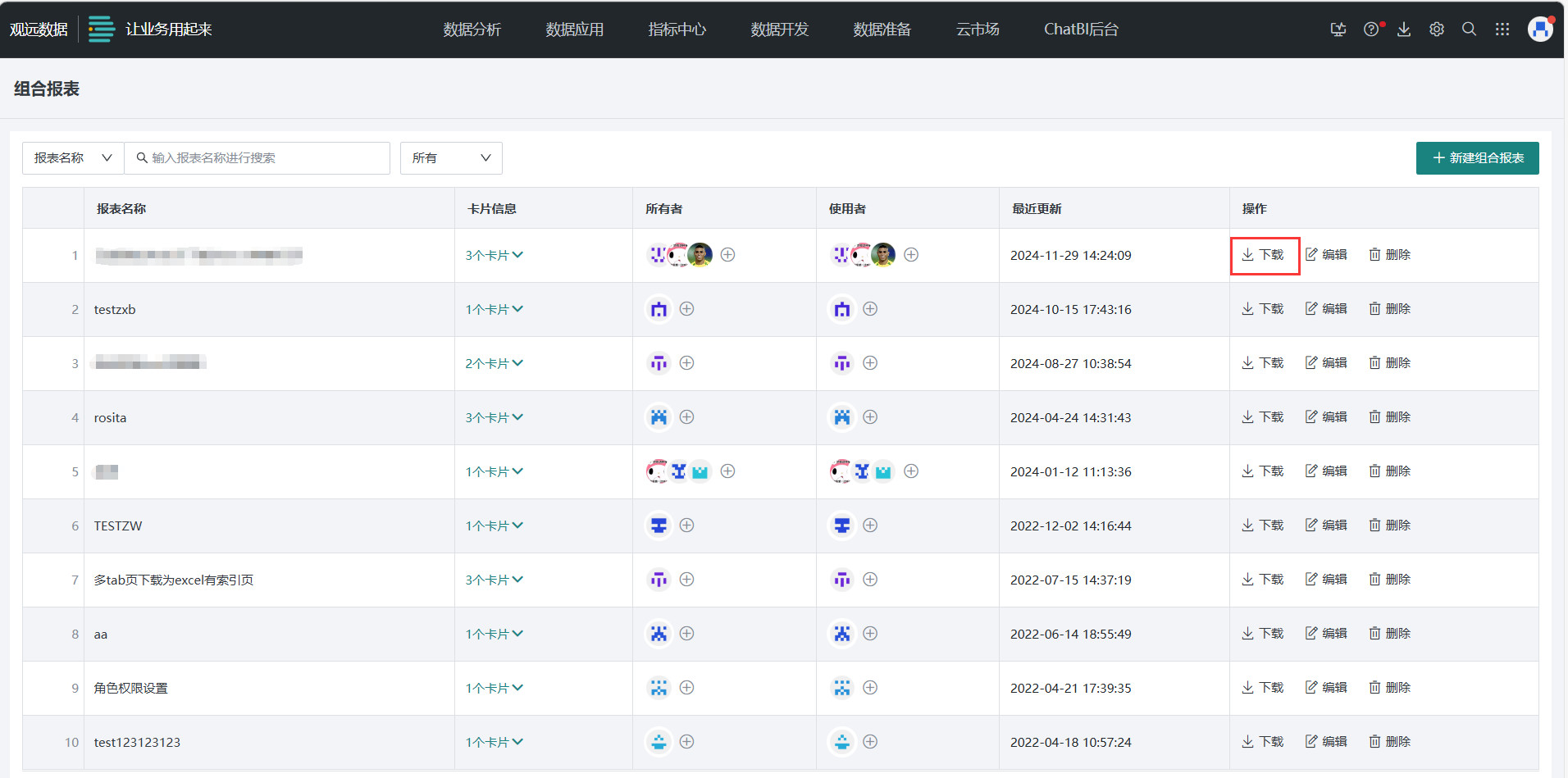Expand 3个卡片 in the 多tab页下载为excel有索引页 row
Image resolution: width=1568 pixels, height=778 pixels.
494,580
